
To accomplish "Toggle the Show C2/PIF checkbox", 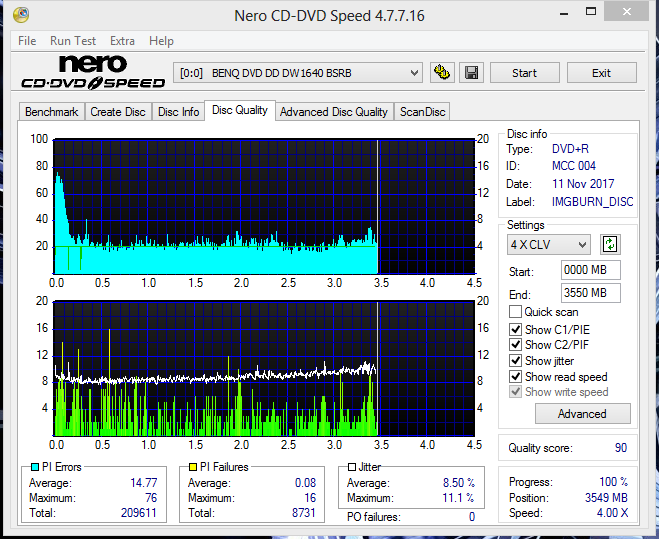I will tap(515, 345).
